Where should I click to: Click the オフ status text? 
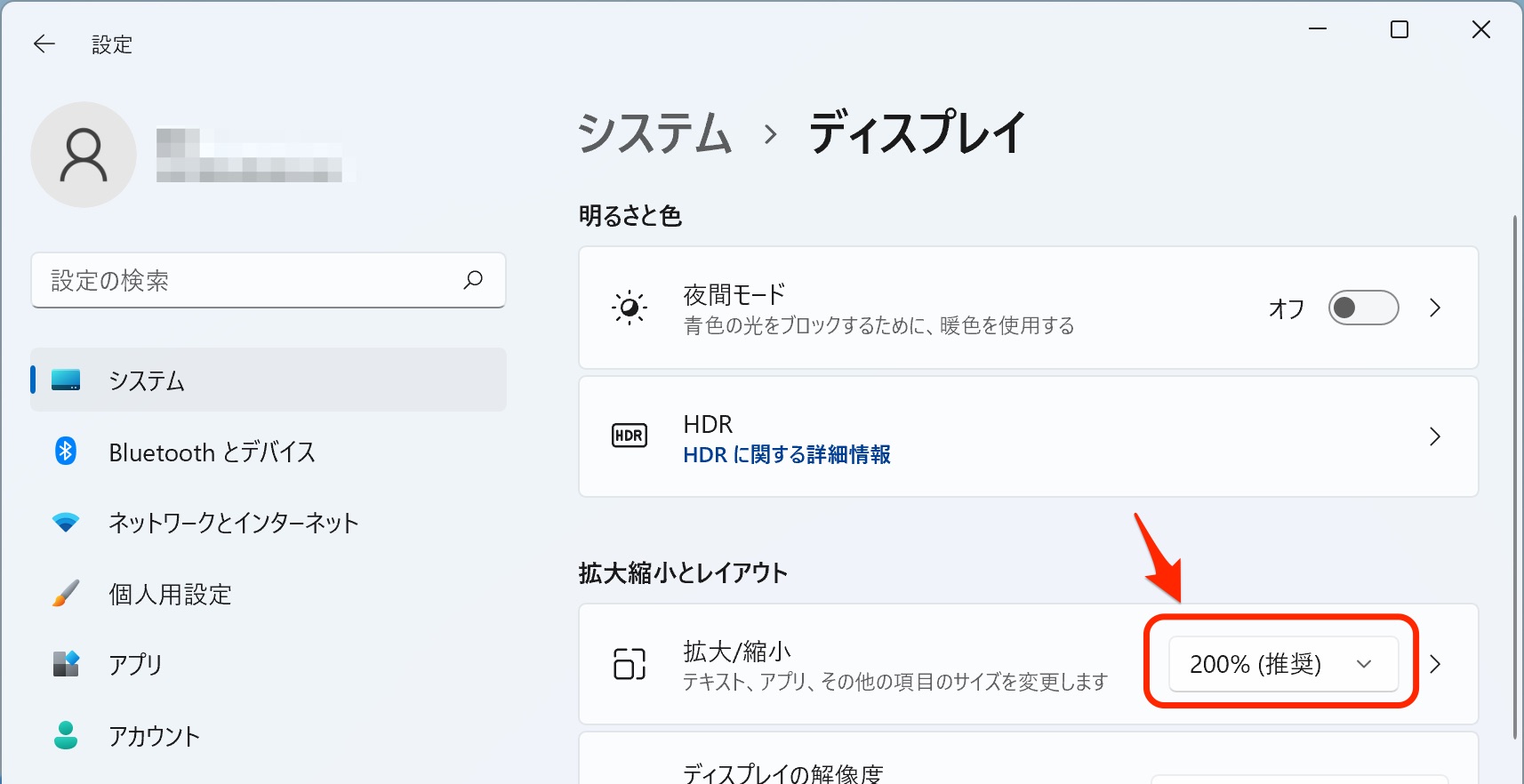(1287, 308)
